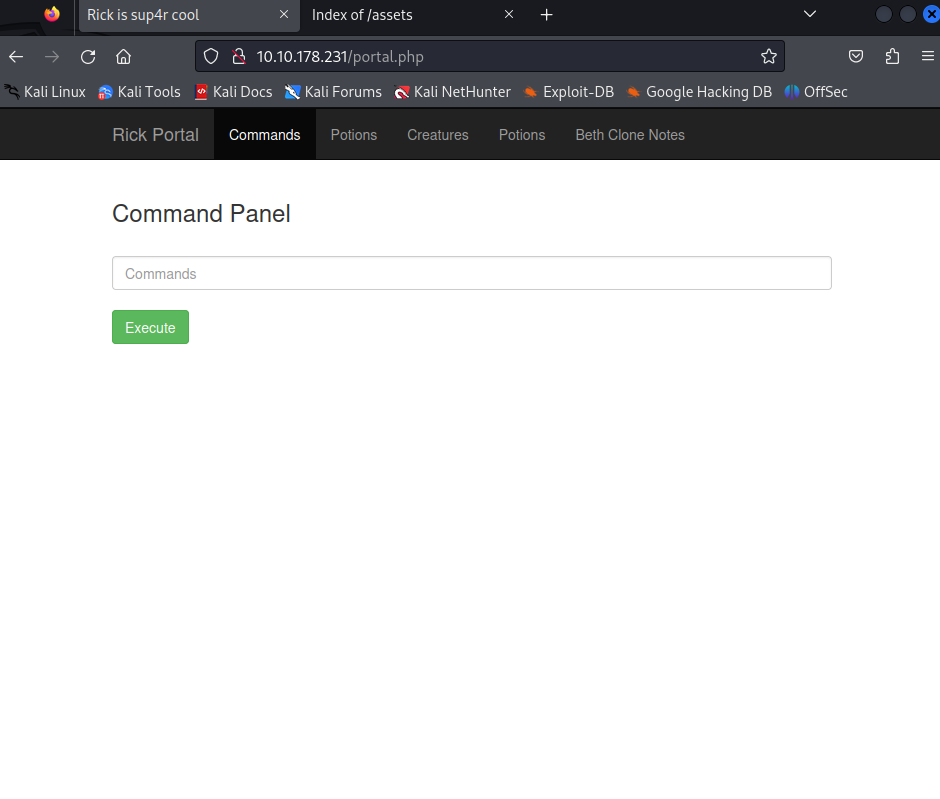This screenshot has width=940, height=799.
Task: Open the Pocket save icon
Action: point(856,57)
